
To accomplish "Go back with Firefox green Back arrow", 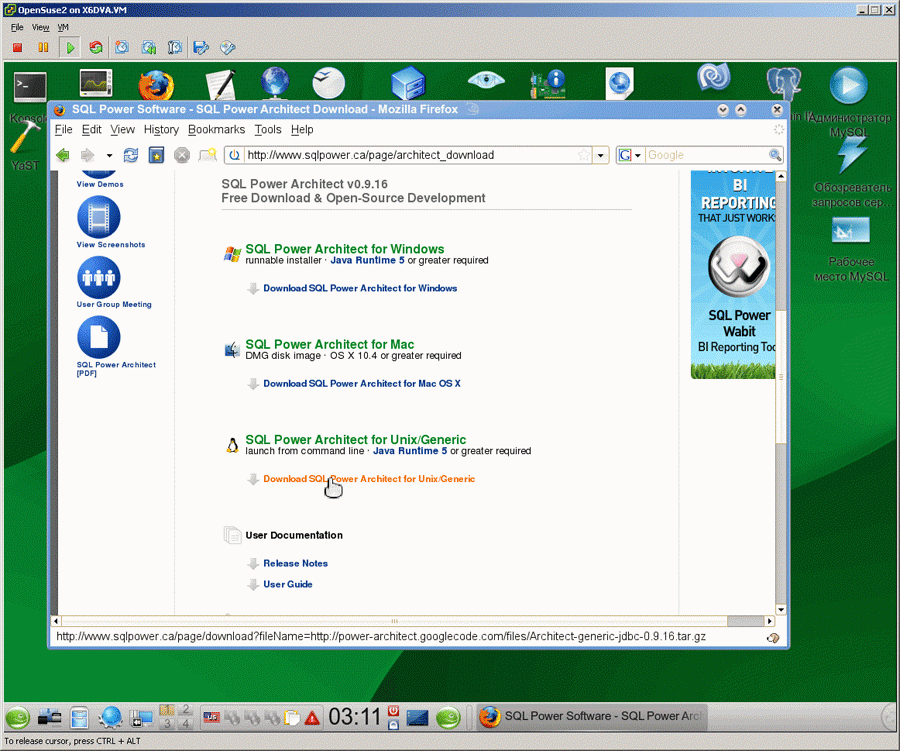I will point(63,155).
